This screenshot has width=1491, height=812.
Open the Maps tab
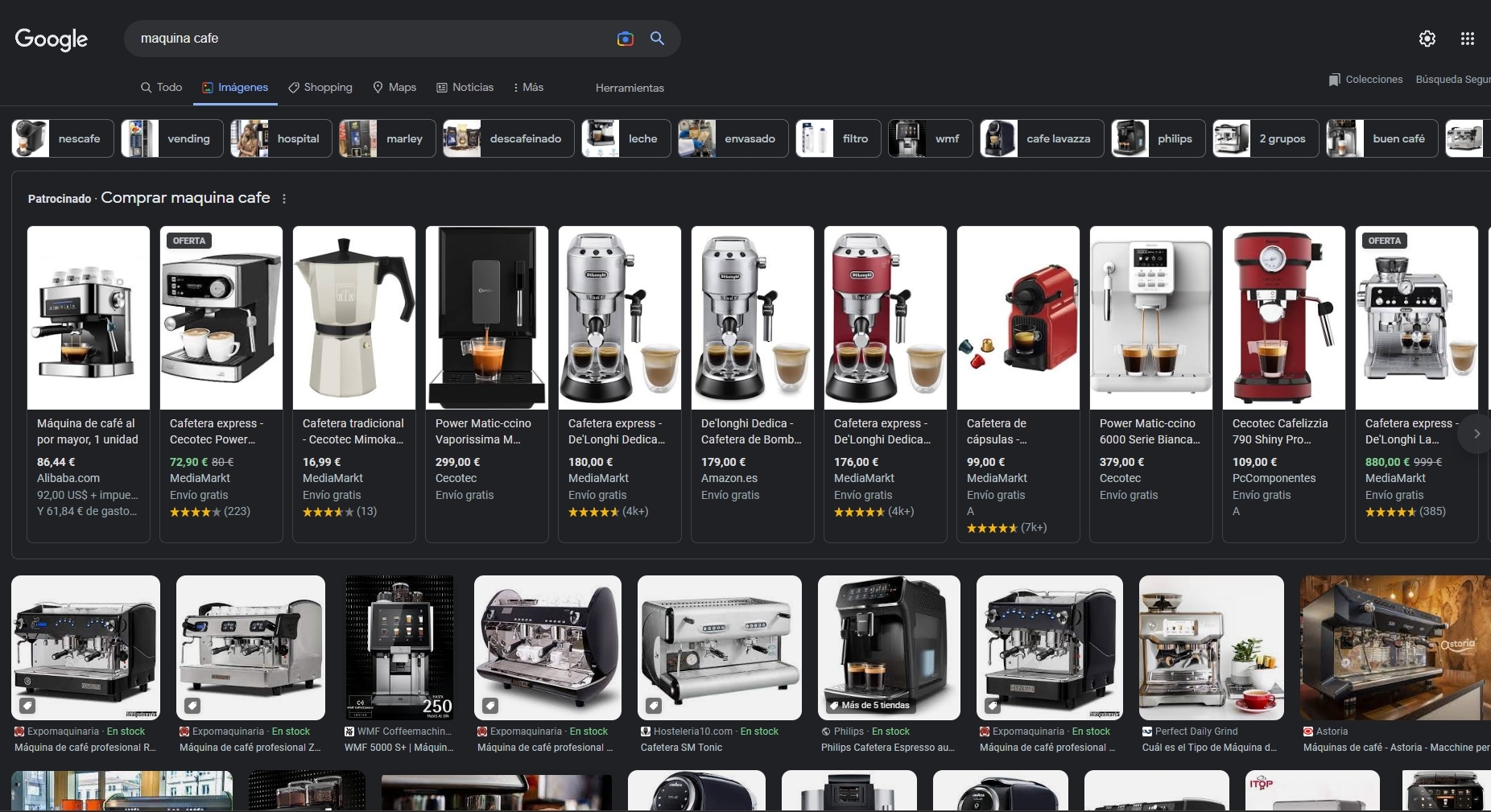(394, 87)
